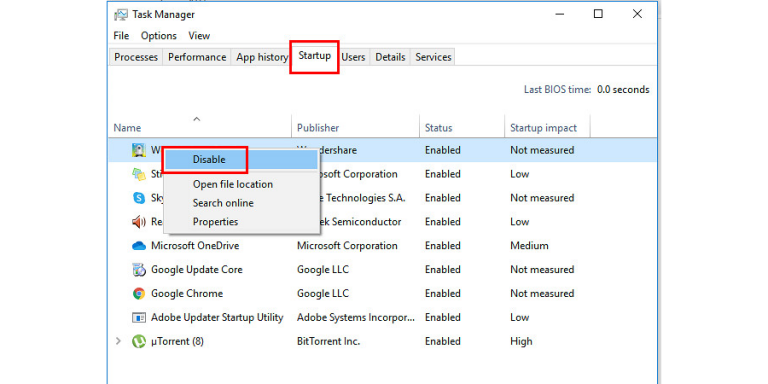Select the Skype app icon

(139, 198)
